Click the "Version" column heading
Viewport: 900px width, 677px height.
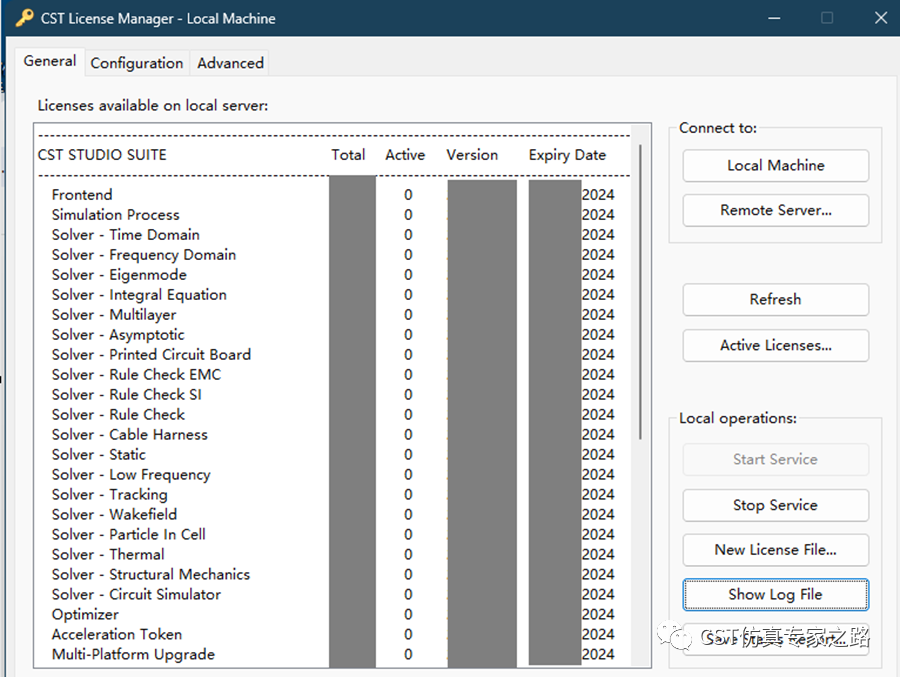[x=472, y=155]
